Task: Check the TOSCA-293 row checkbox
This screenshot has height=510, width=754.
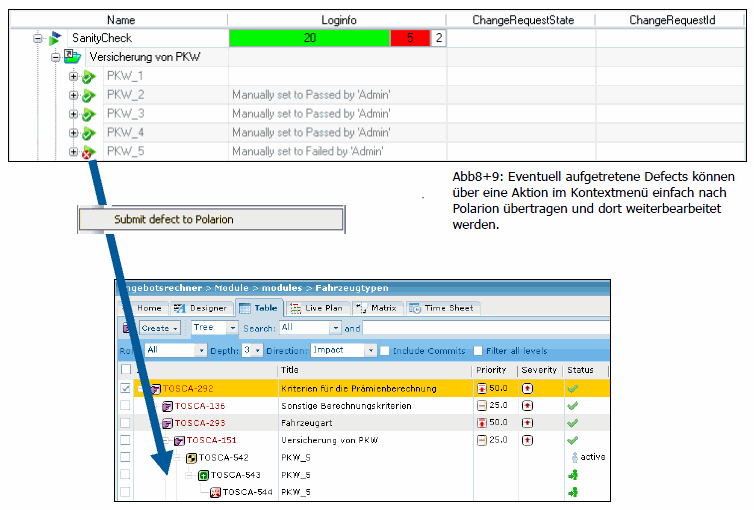Action: click(x=126, y=423)
